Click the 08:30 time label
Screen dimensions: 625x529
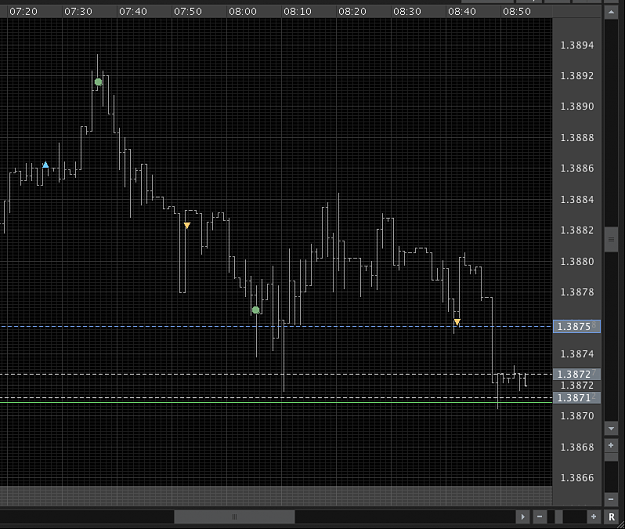tap(407, 12)
